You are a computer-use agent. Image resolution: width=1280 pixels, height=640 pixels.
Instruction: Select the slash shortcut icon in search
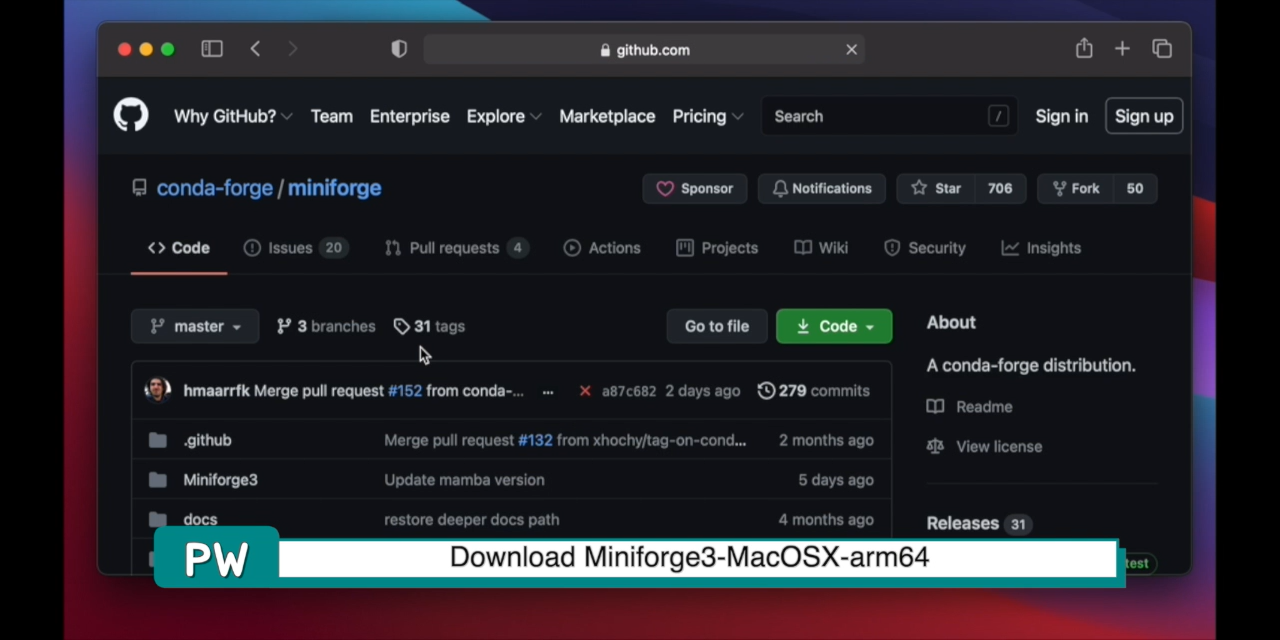coord(998,116)
